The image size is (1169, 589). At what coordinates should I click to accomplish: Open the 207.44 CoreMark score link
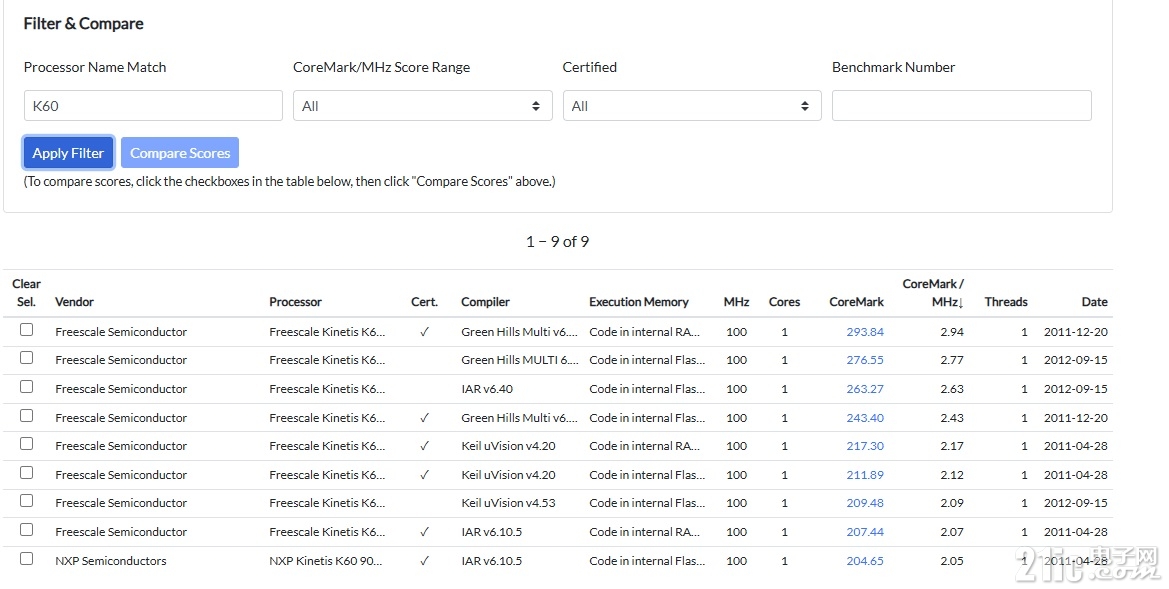click(x=865, y=532)
